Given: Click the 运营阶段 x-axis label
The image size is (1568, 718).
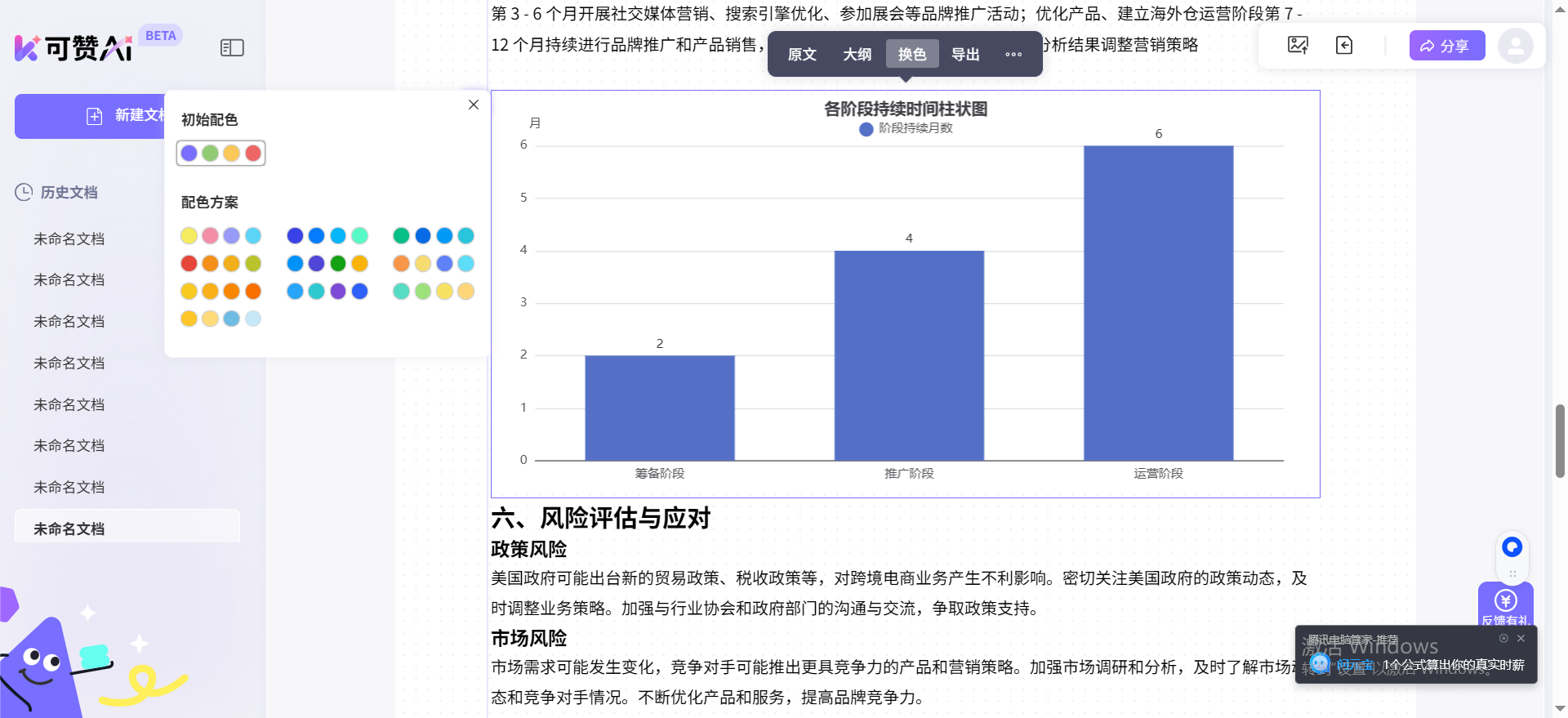Looking at the screenshot, I should (1158, 474).
